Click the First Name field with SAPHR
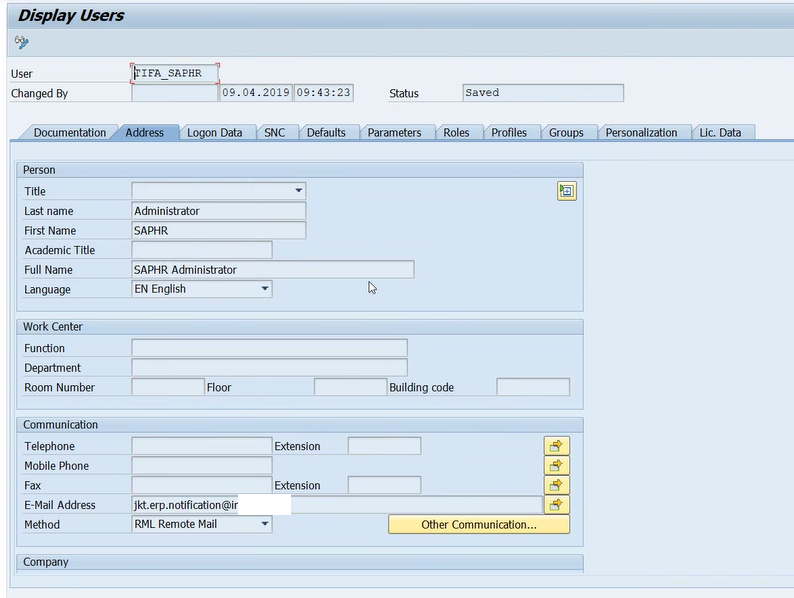This screenshot has width=794, height=598. click(219, 230)
